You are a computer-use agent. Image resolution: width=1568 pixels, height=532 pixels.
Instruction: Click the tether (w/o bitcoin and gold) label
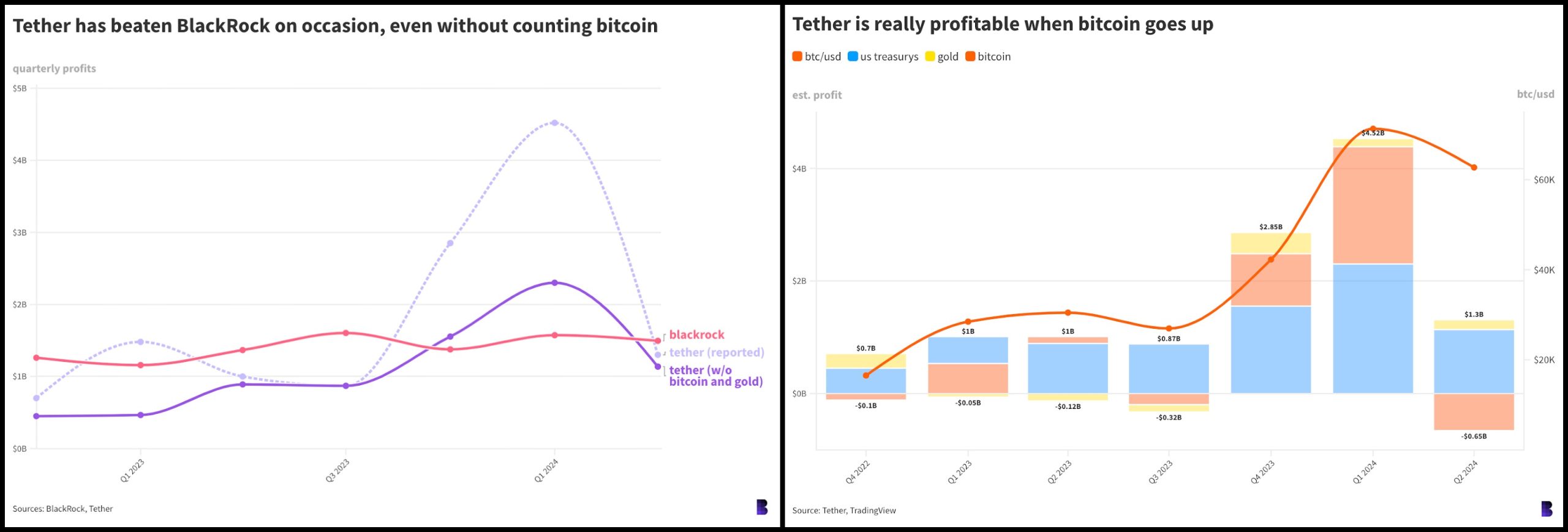tap(715, 375)
